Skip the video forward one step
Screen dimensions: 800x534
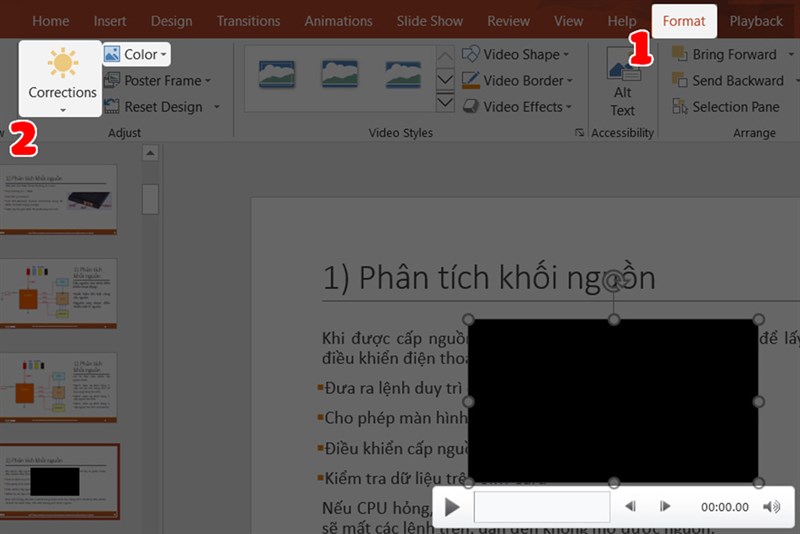[x=665, y=507]
